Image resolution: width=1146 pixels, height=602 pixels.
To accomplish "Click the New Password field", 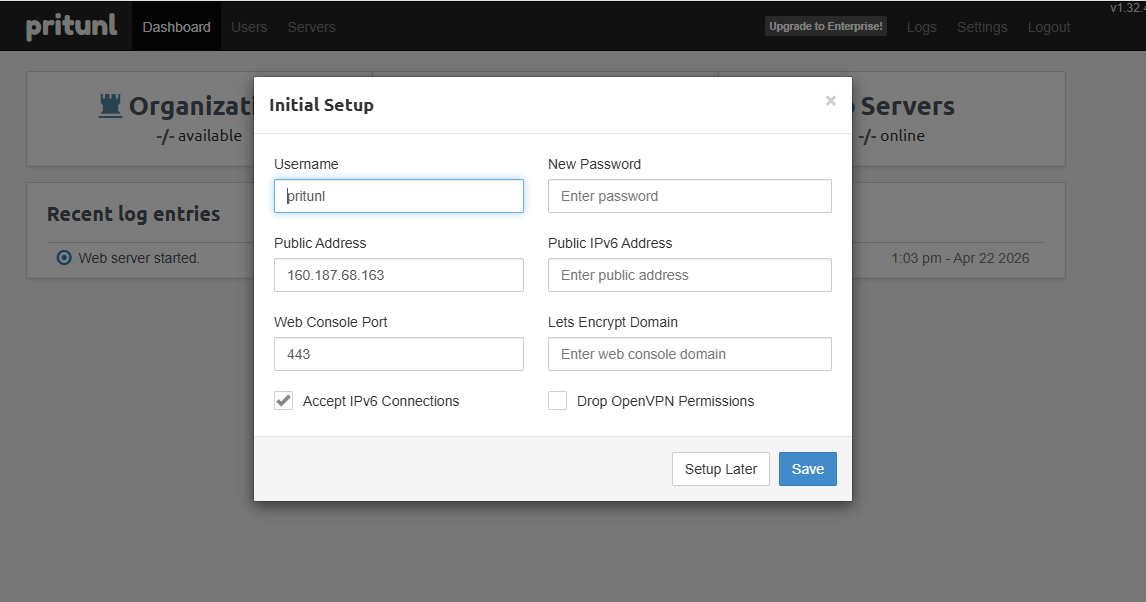I will click(x=690, y=196).
